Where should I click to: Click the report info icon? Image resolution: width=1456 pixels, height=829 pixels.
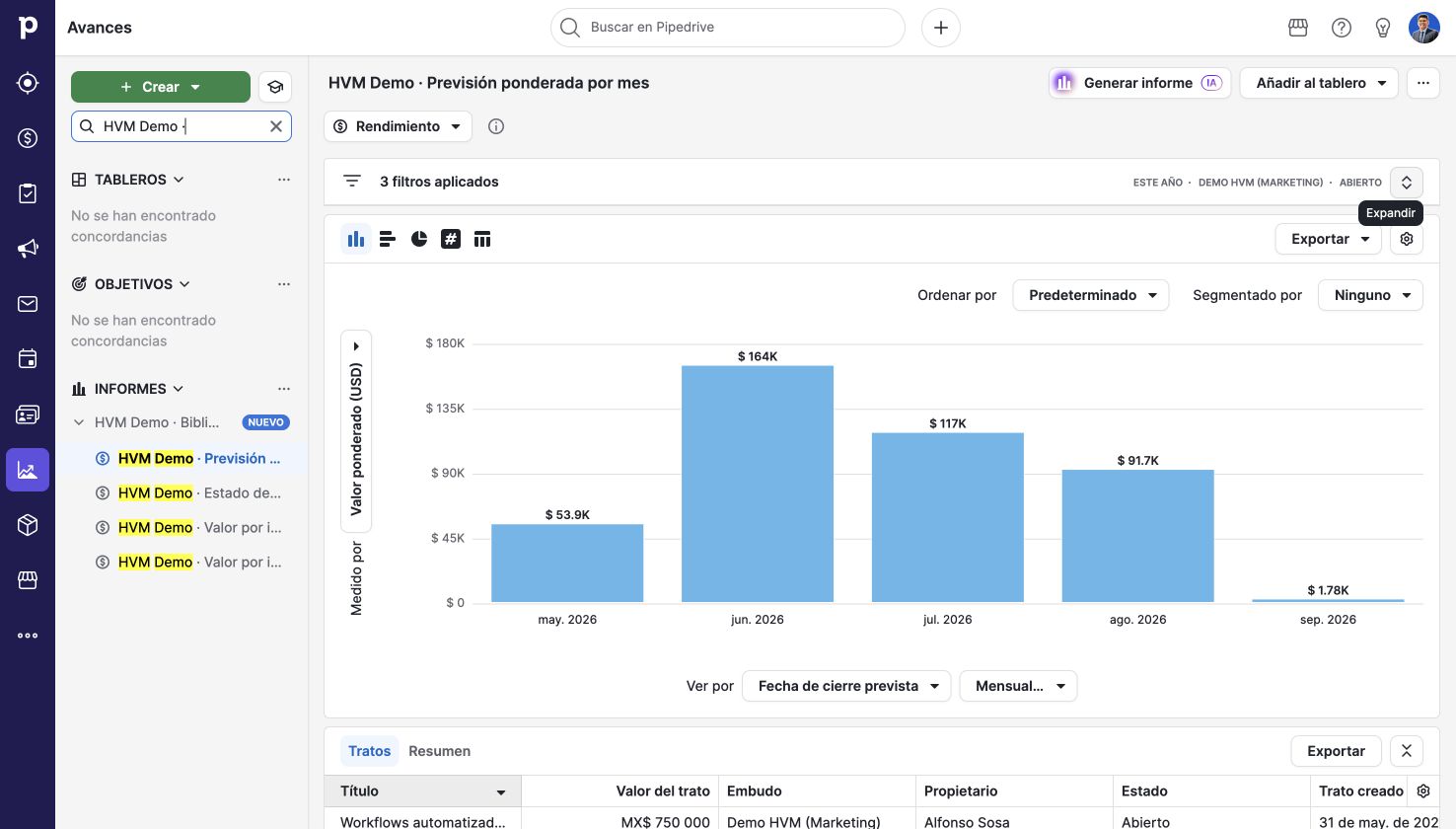pyautogui.click(x=496, y=126)
